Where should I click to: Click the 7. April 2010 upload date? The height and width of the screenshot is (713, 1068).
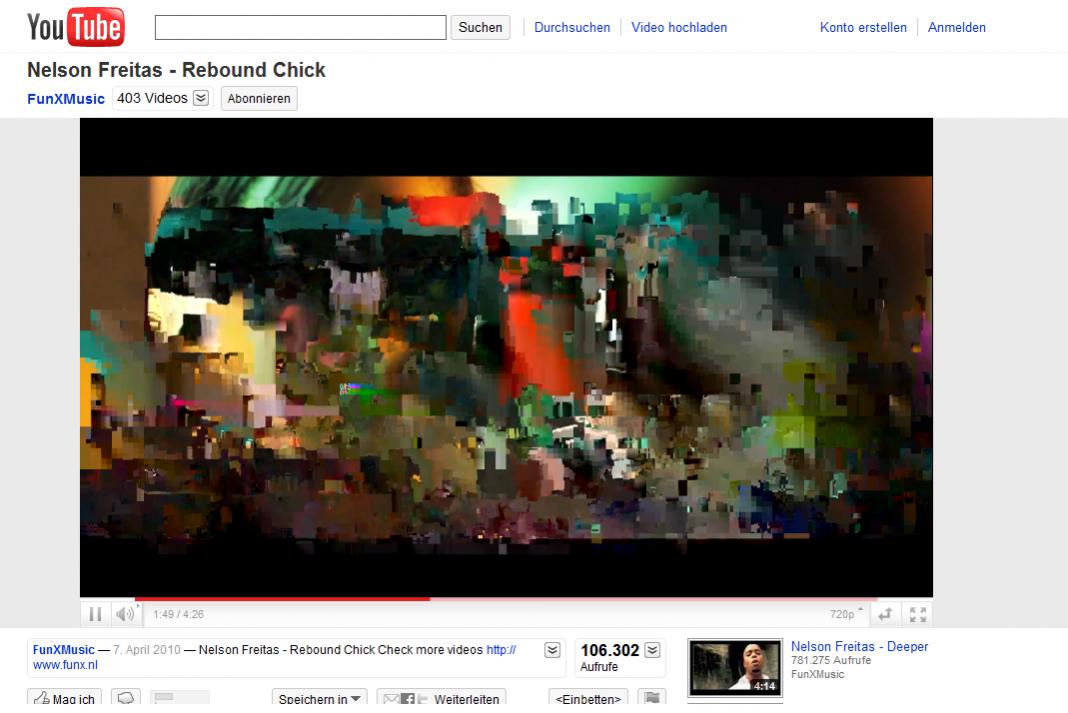click(147, 650)
